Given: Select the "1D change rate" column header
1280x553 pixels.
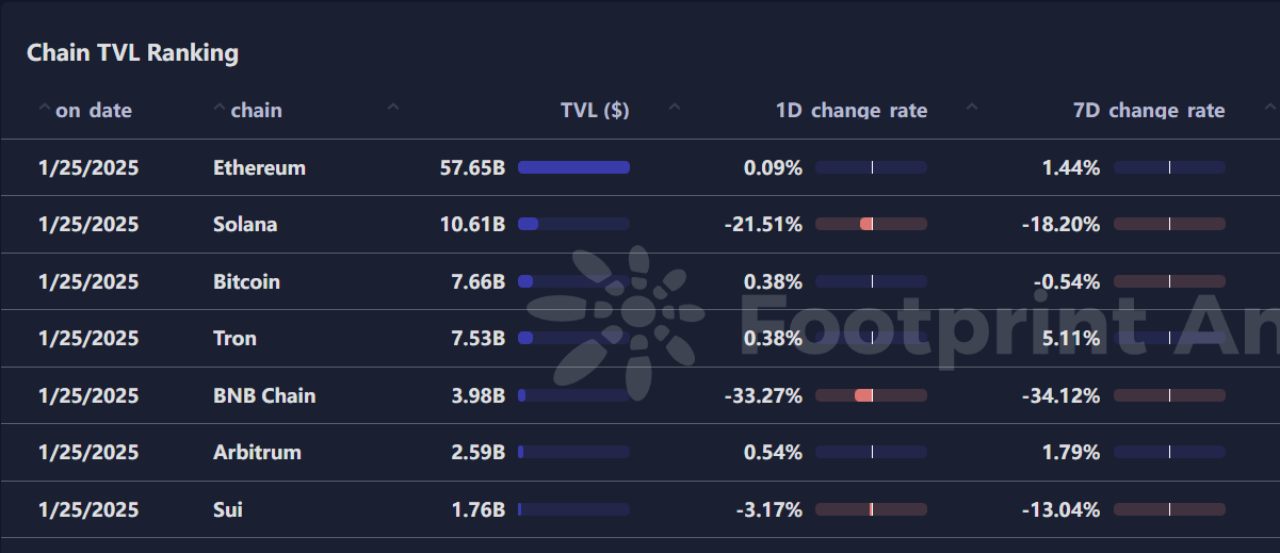Looking at the screenshot, I should pyautogui.click(x=851, y=110).
